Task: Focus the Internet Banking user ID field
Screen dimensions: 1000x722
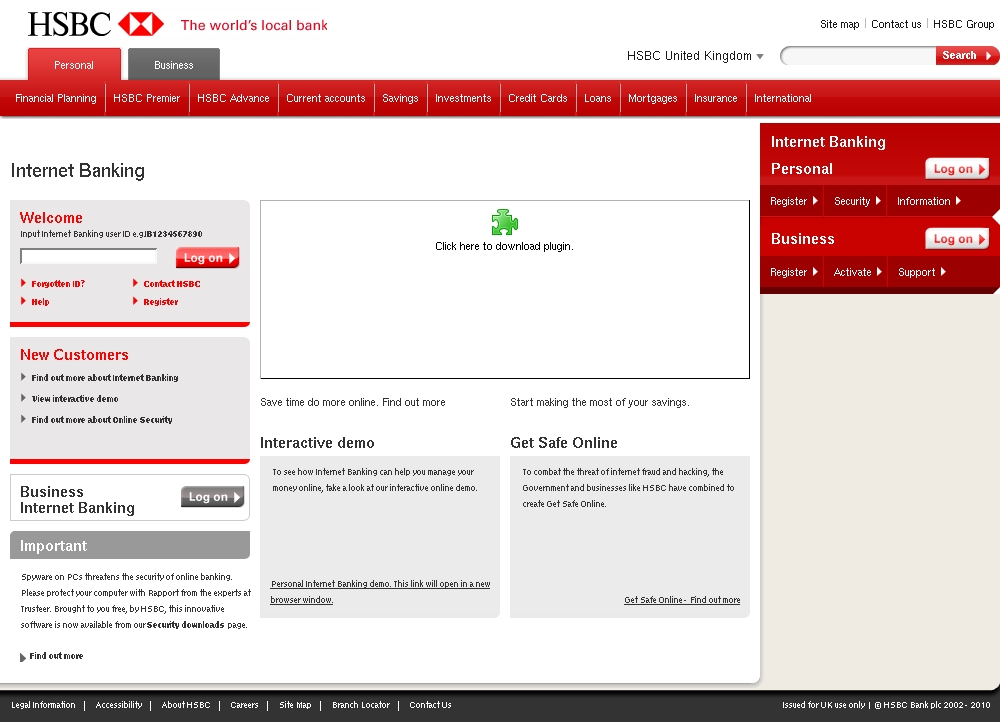Action: [89, 256]
